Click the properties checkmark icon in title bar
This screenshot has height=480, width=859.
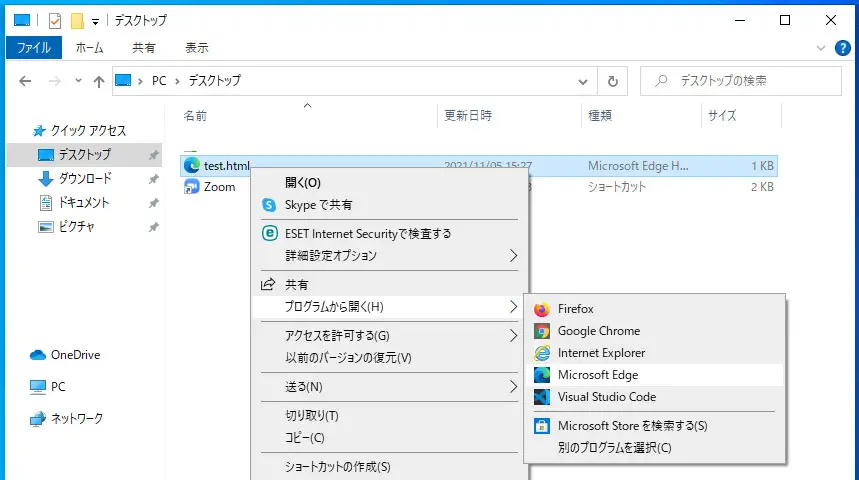click(55, 21)
